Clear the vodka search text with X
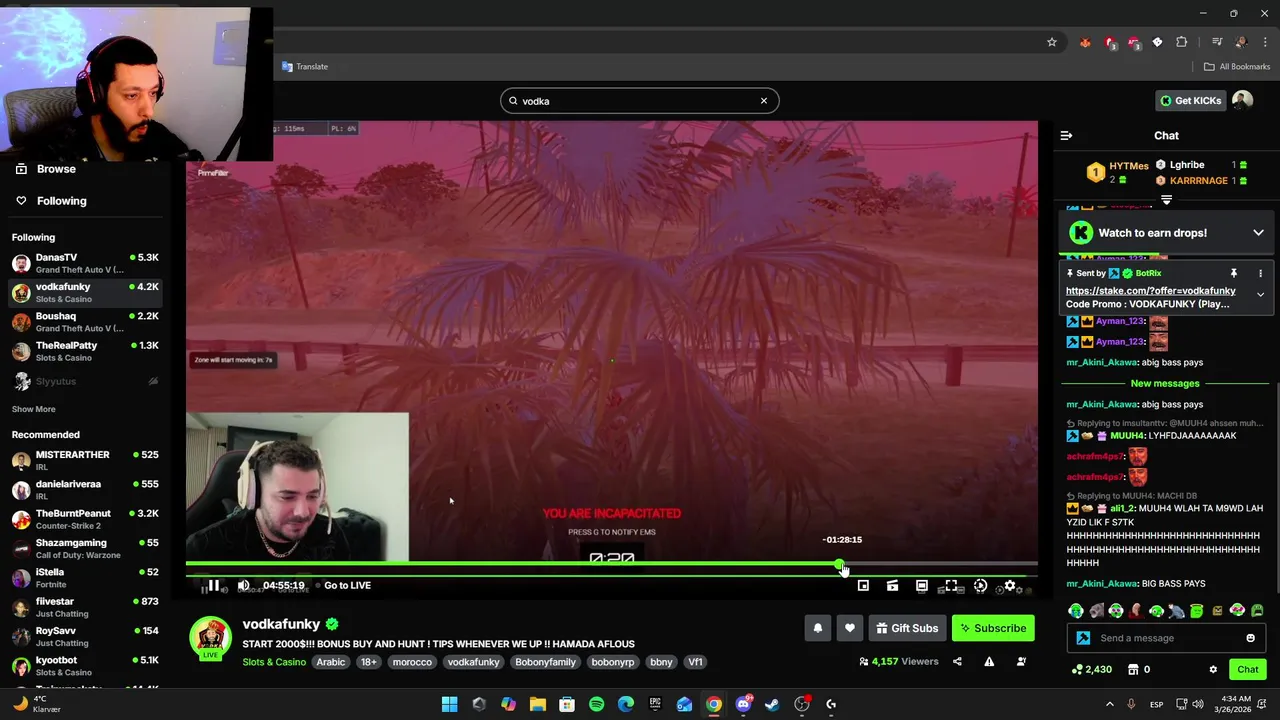 pos(764,101)
